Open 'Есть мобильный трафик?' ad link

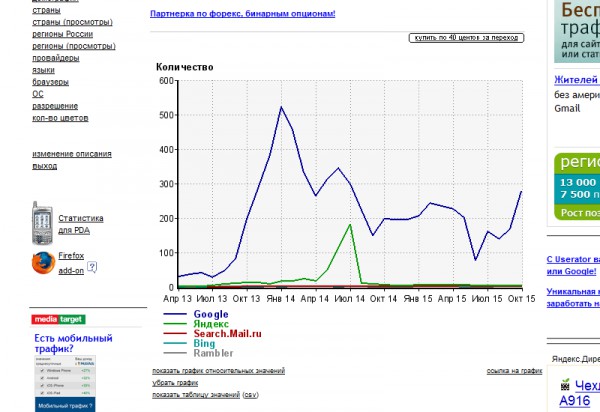click(x=73, y=343)
